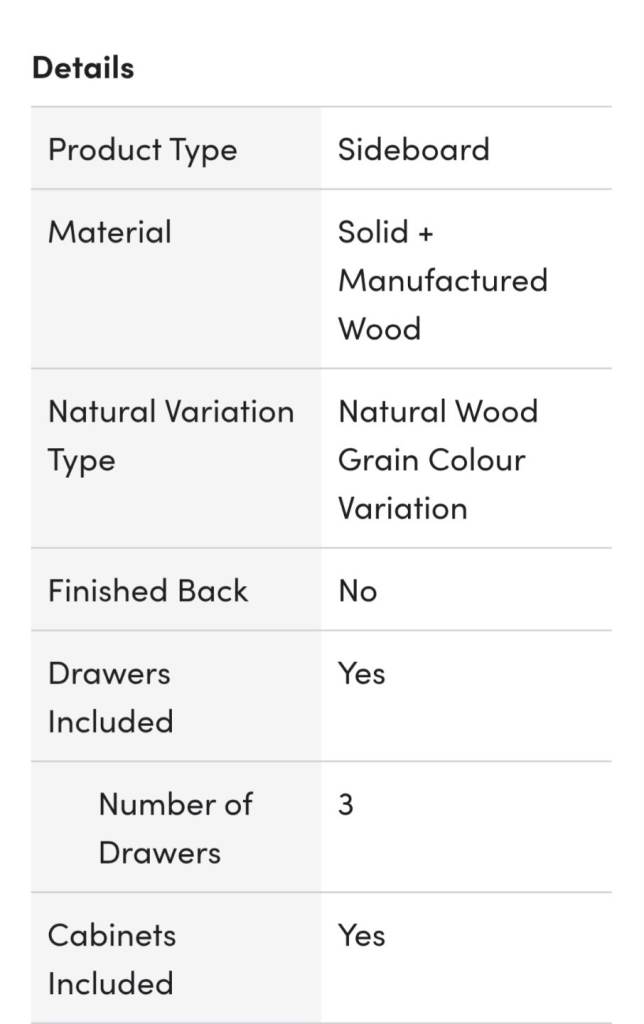Click the Natural Wood Grain Colour Variation value
Viewport: 644px width, 1024px height.
(x=437, y=459)
